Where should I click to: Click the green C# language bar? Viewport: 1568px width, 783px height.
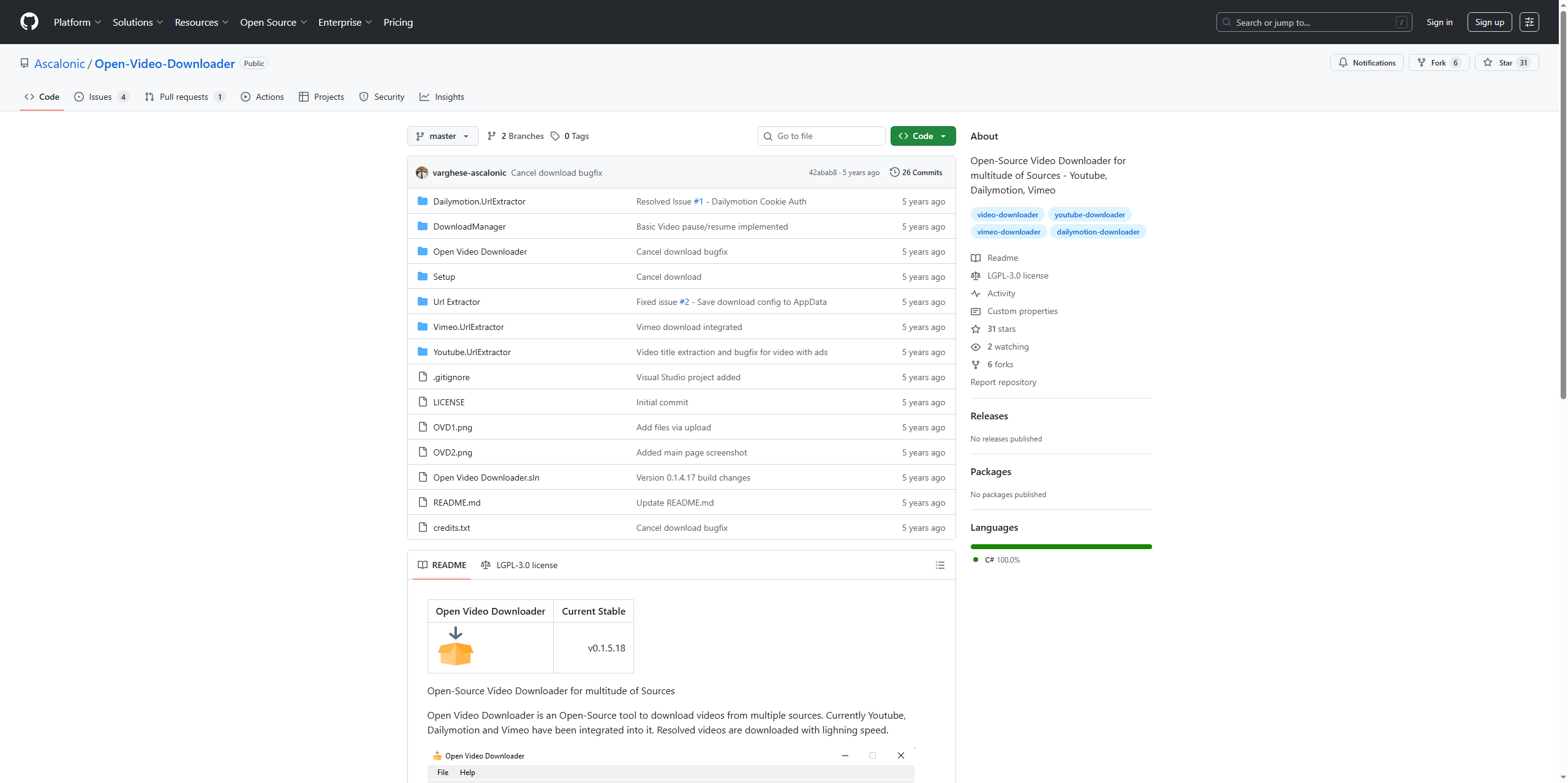click(x=1061, y=547)
